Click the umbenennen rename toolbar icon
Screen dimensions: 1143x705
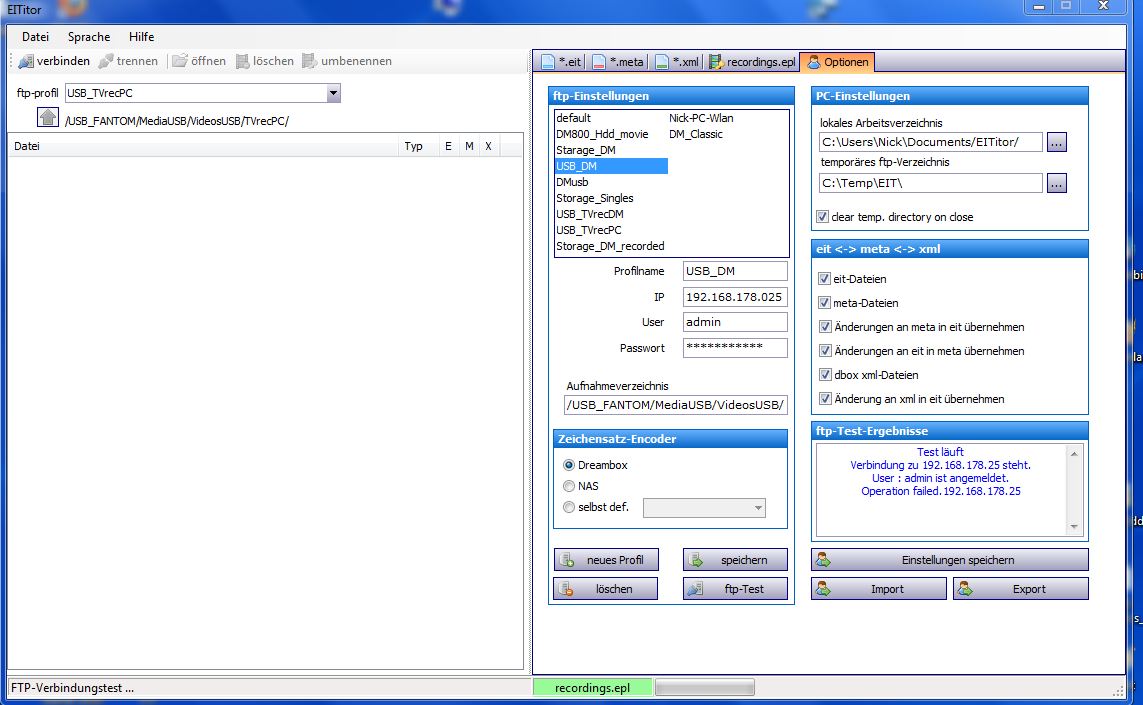tap(310, 61)
